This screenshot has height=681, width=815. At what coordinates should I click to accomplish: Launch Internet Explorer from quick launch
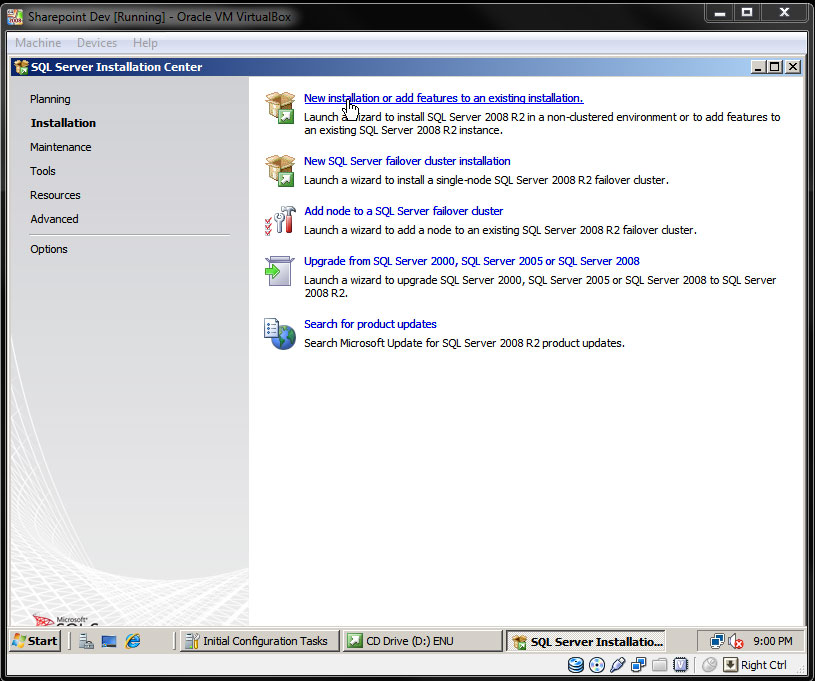tap(133, 641)
